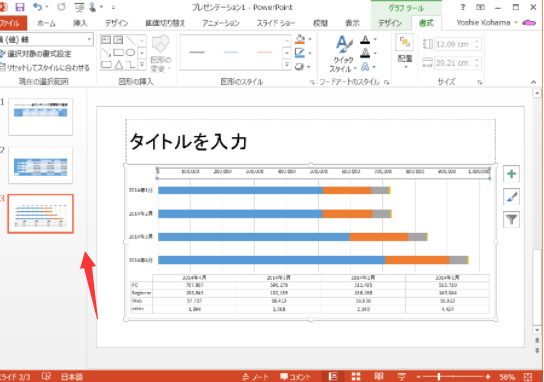The height and width of the screenshot is (382, 544).
Task: Toggle the コメント comments pane button
Action: click(x=295, y=377)
